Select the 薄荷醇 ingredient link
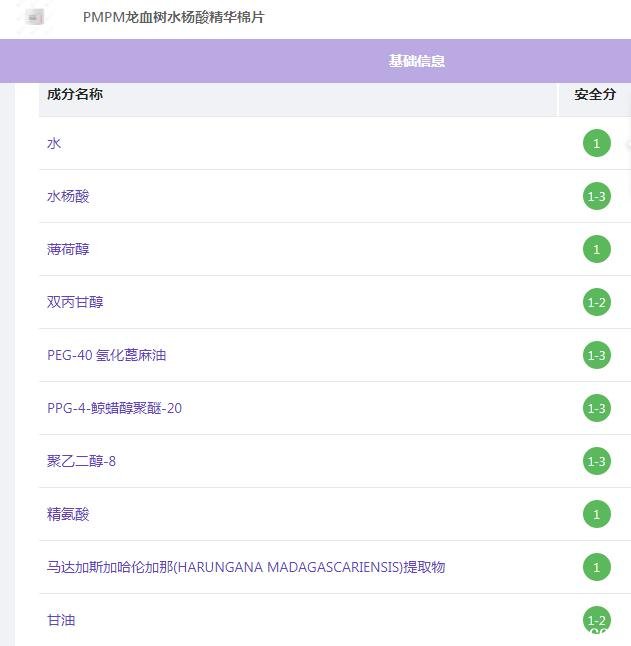Viewport: 631px width, 646px height. coord(68,249)
